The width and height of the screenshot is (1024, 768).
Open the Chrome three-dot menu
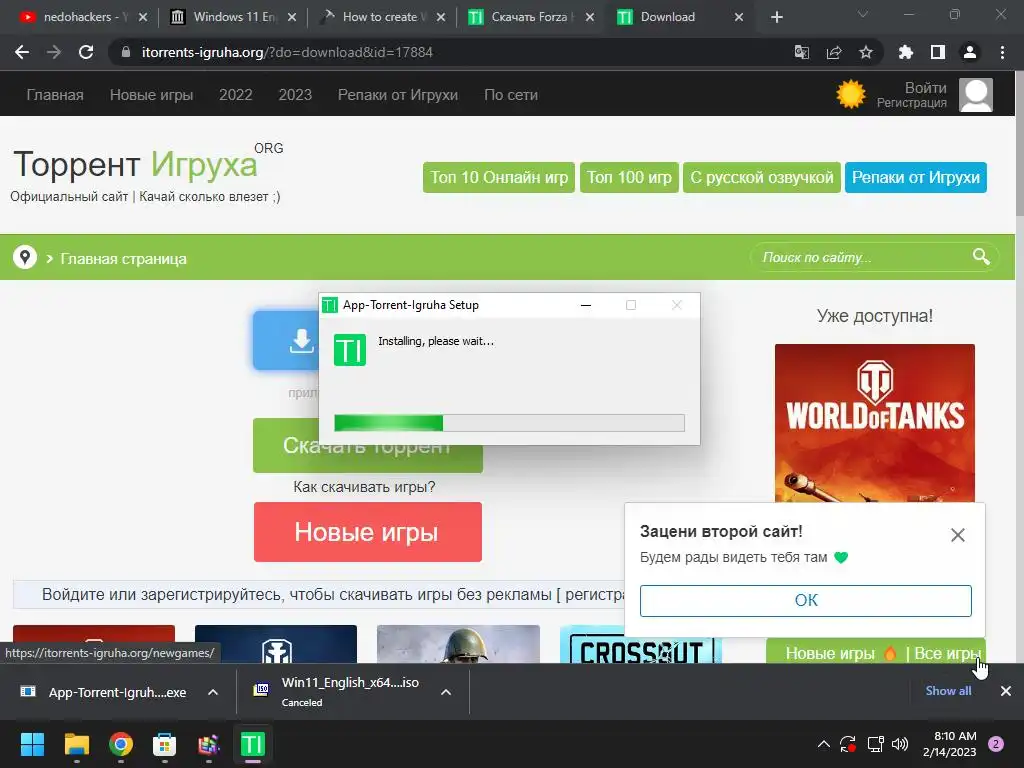pyautogui.click(x=1002, y=52)
